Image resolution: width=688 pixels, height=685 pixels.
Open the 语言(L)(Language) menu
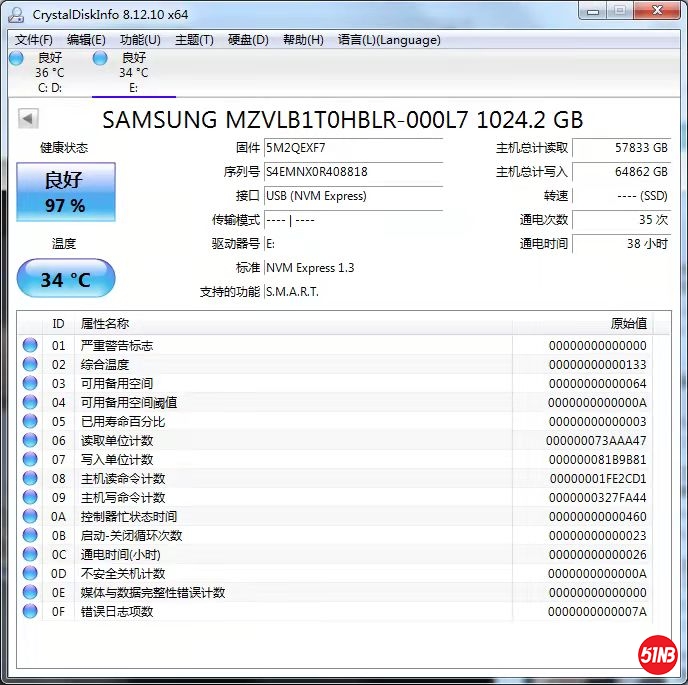[x=389, y=40]
